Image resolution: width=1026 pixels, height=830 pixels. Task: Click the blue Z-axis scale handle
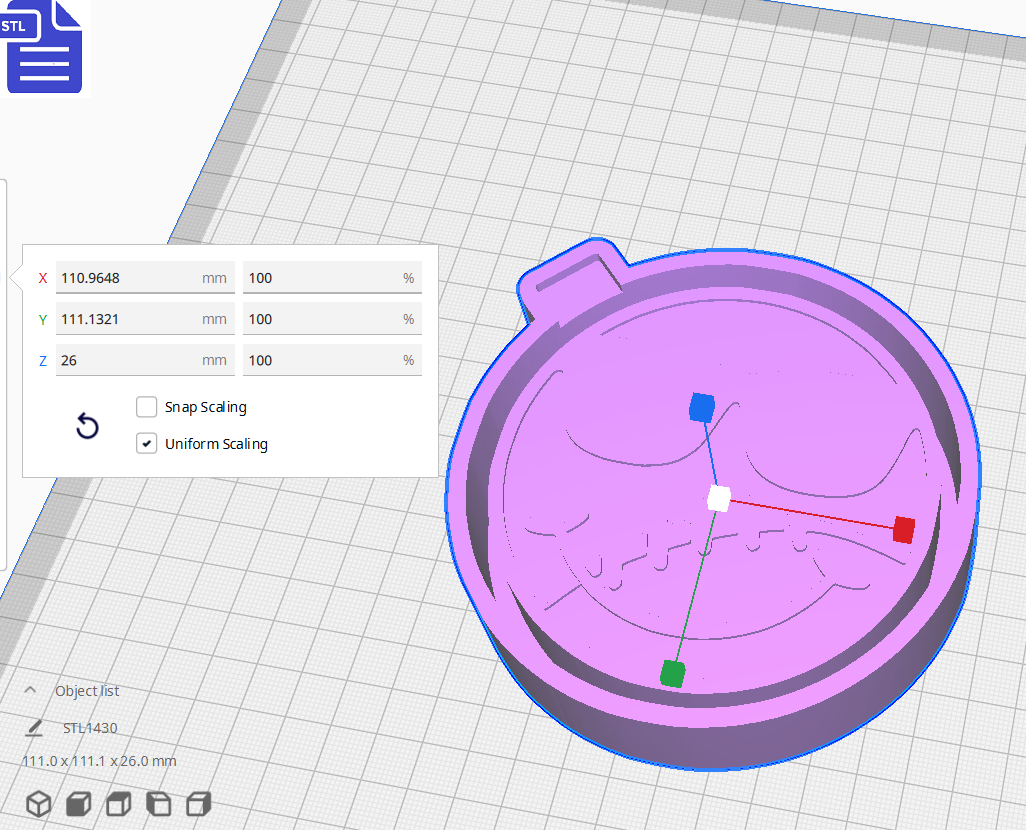tap(702, 406)
